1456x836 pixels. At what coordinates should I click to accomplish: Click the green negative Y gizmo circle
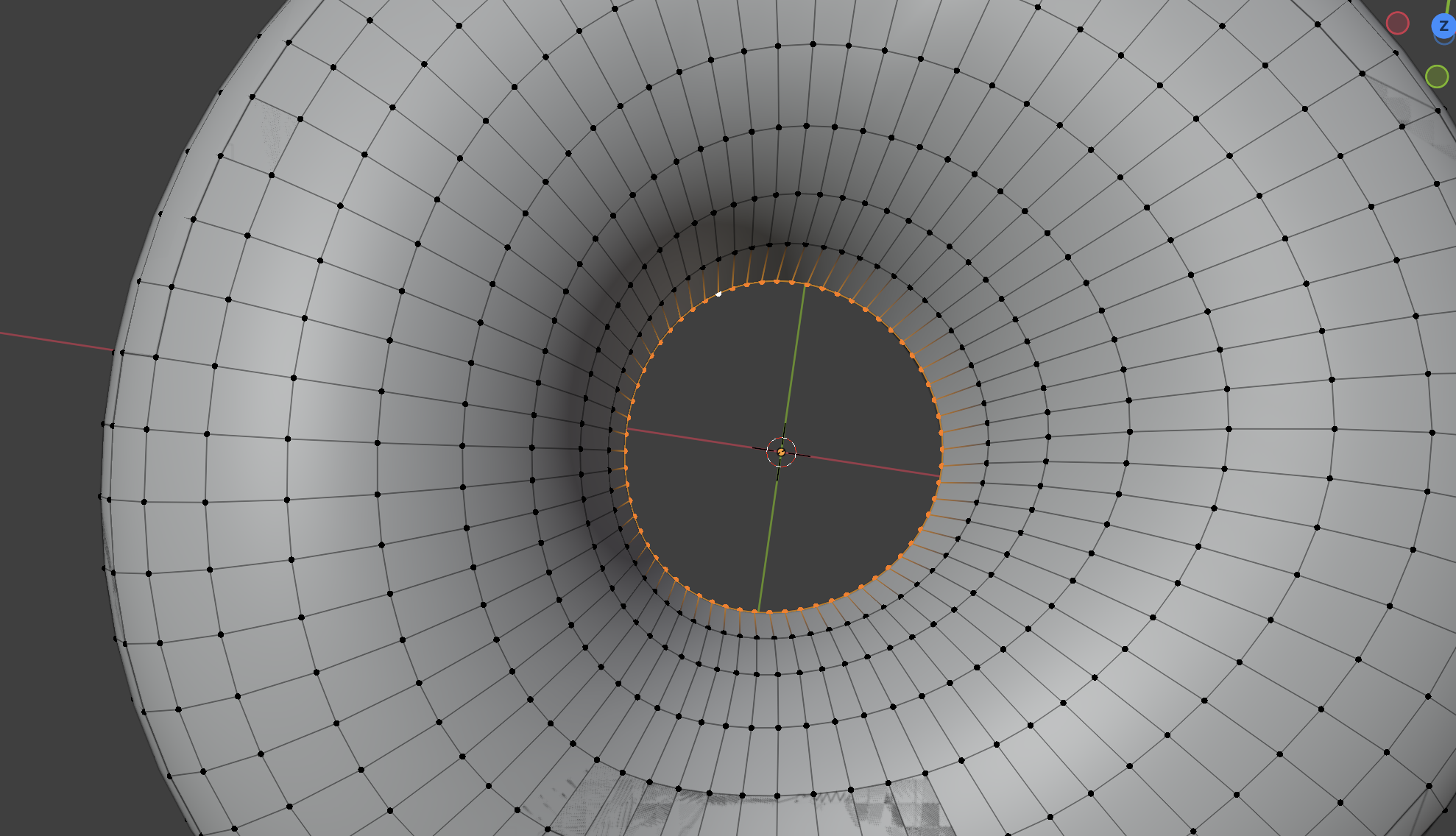[1437, 76]
